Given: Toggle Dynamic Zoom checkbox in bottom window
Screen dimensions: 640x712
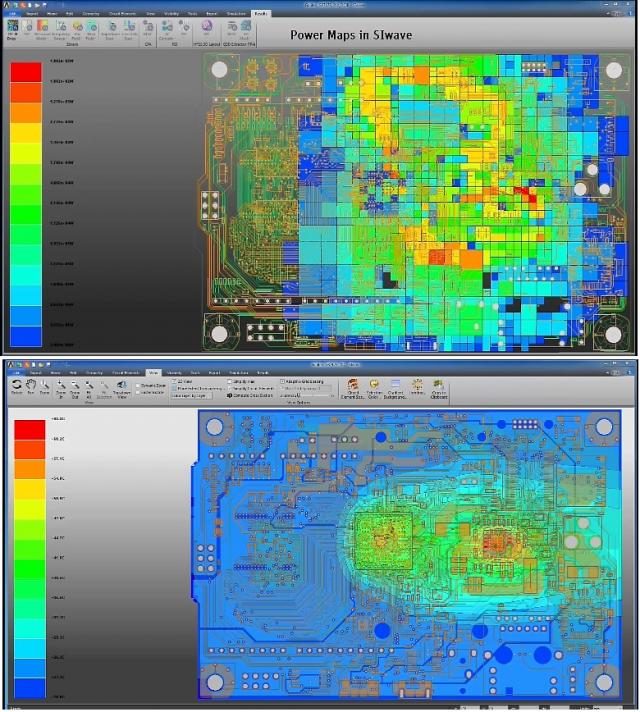Looking at the screenshot, I should point(138,386).
